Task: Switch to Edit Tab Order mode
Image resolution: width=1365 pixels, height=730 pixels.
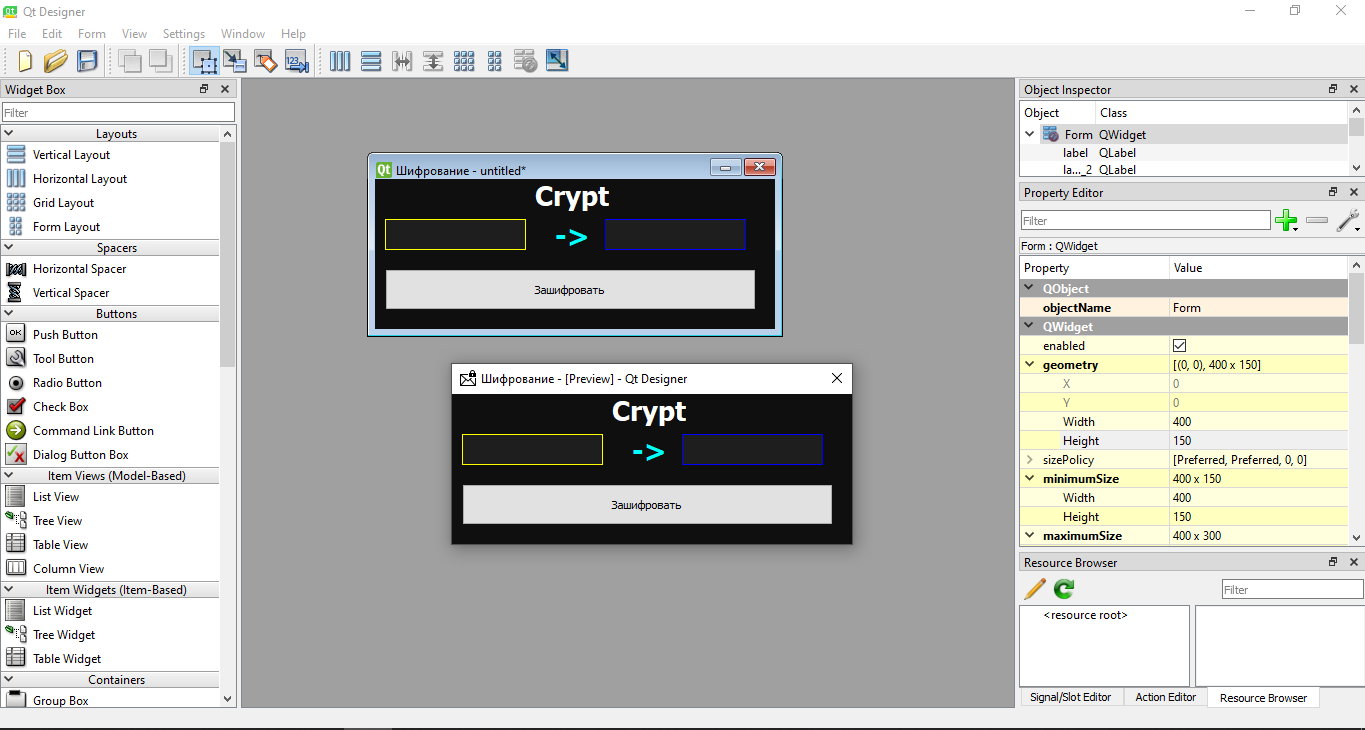Action: [x=296, y=61]
